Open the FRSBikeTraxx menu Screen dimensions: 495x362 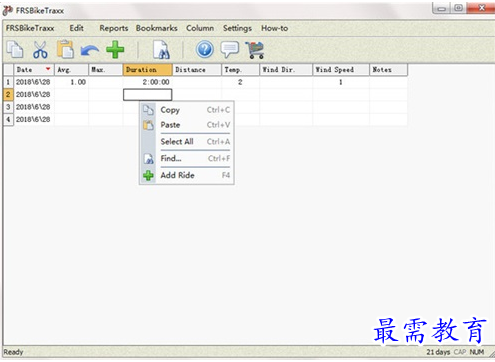(30, 28)
